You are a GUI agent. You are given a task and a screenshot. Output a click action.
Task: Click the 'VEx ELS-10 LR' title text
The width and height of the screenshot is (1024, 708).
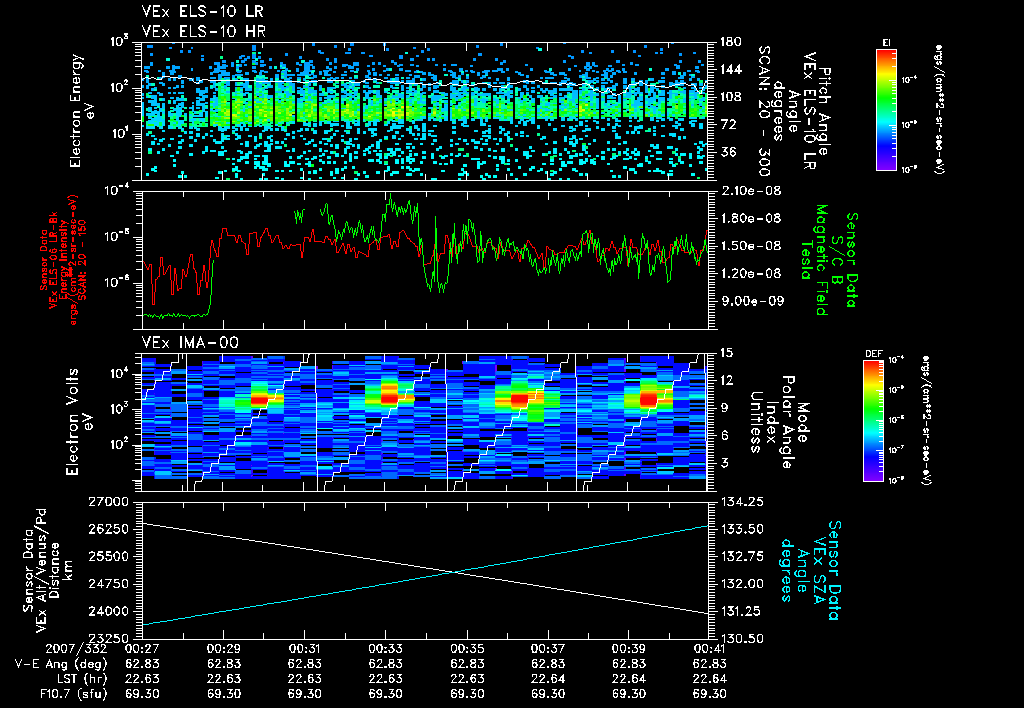pyautogui.click(x=203, y=12)
